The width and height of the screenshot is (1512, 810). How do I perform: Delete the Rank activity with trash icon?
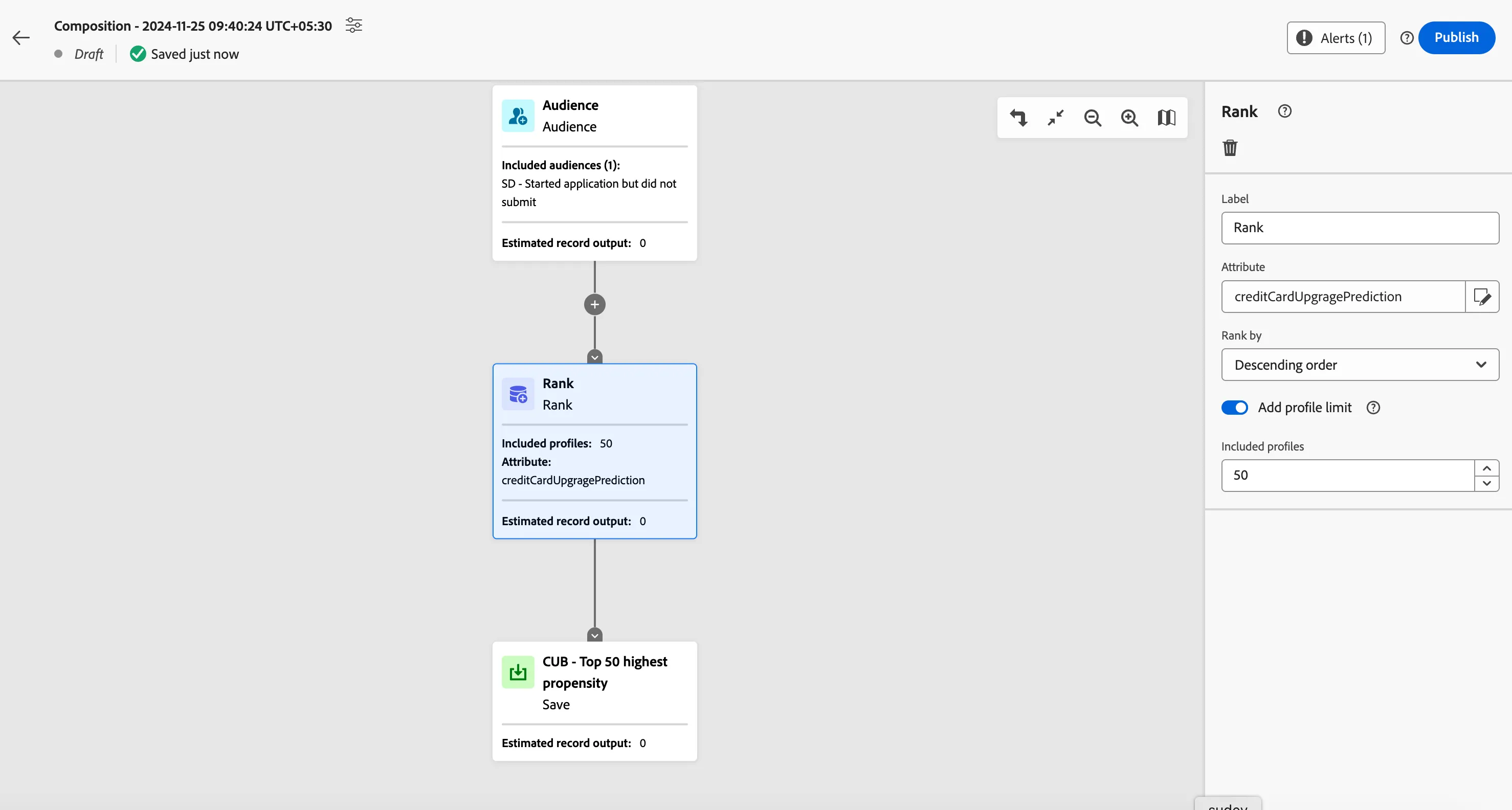pos(1230,147)
